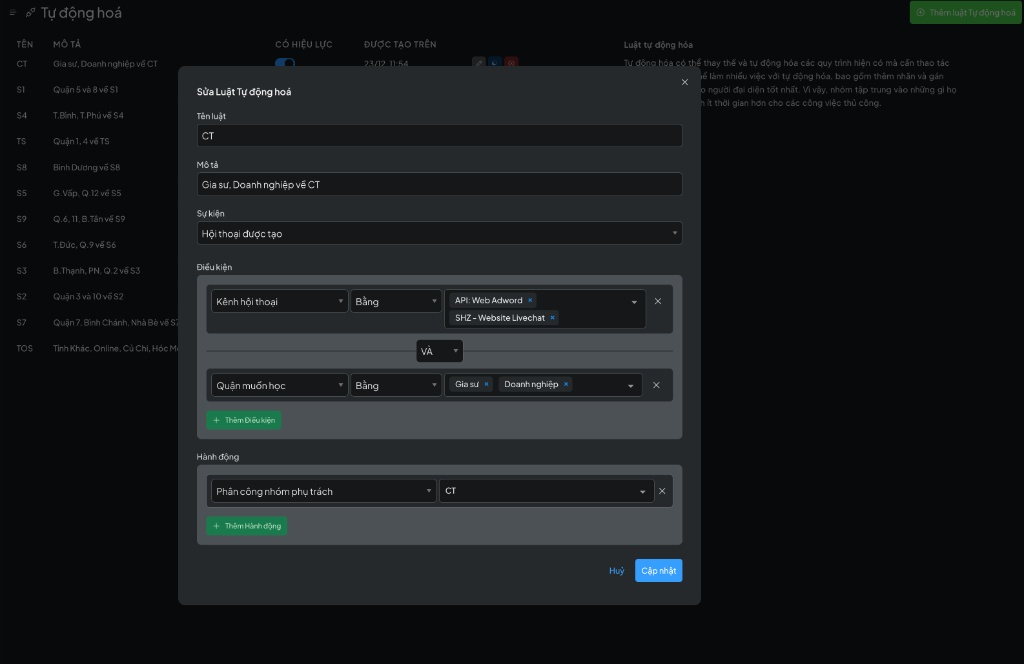
Task: Open the Kênh hội thoại attribute dropdown
Action: coord(279,301)
